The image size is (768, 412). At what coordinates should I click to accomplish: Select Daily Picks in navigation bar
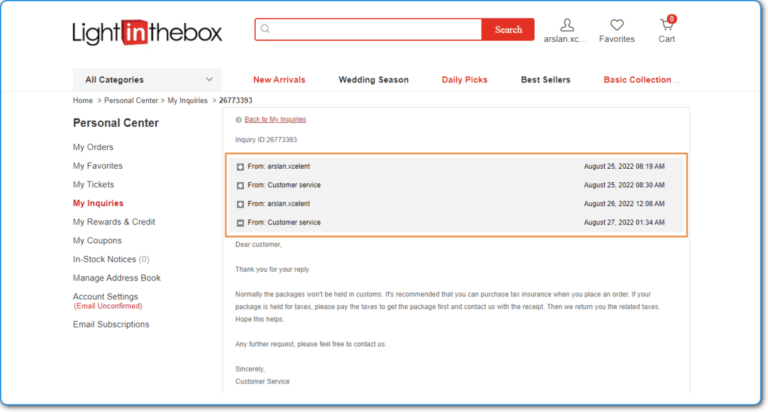pyautogui.click(x=465, y=80)
